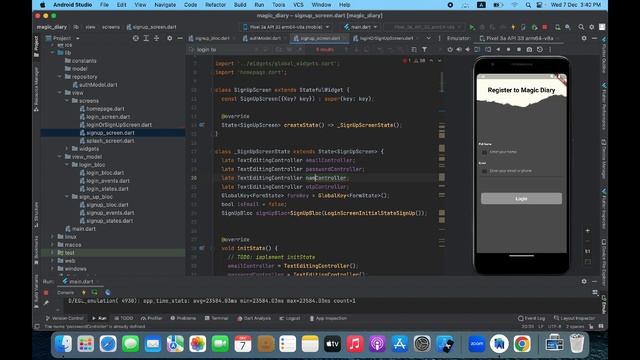640x360 pixels.
Task: Take emulator screenshot with camera icon
Action: coord(529,49)
